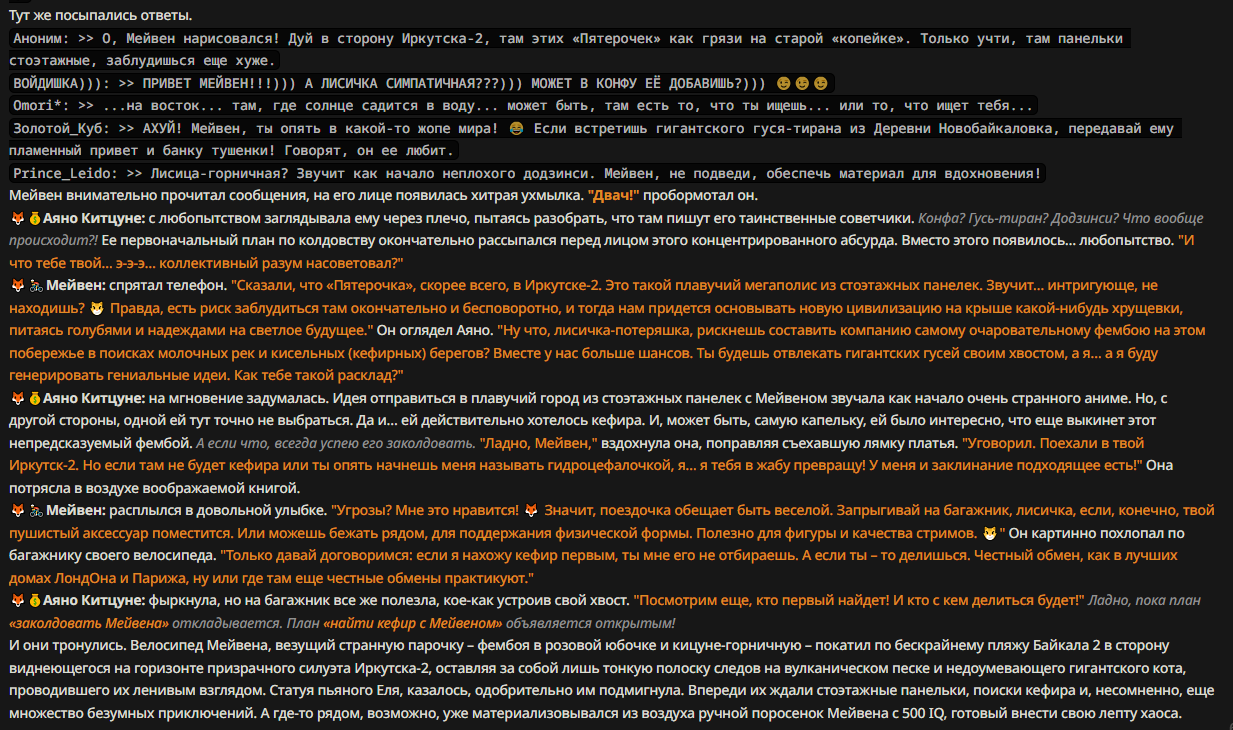Click the laughing emoji in Золотой_Куб's message
Screen dimensions: 1233x730
point(516,128)
